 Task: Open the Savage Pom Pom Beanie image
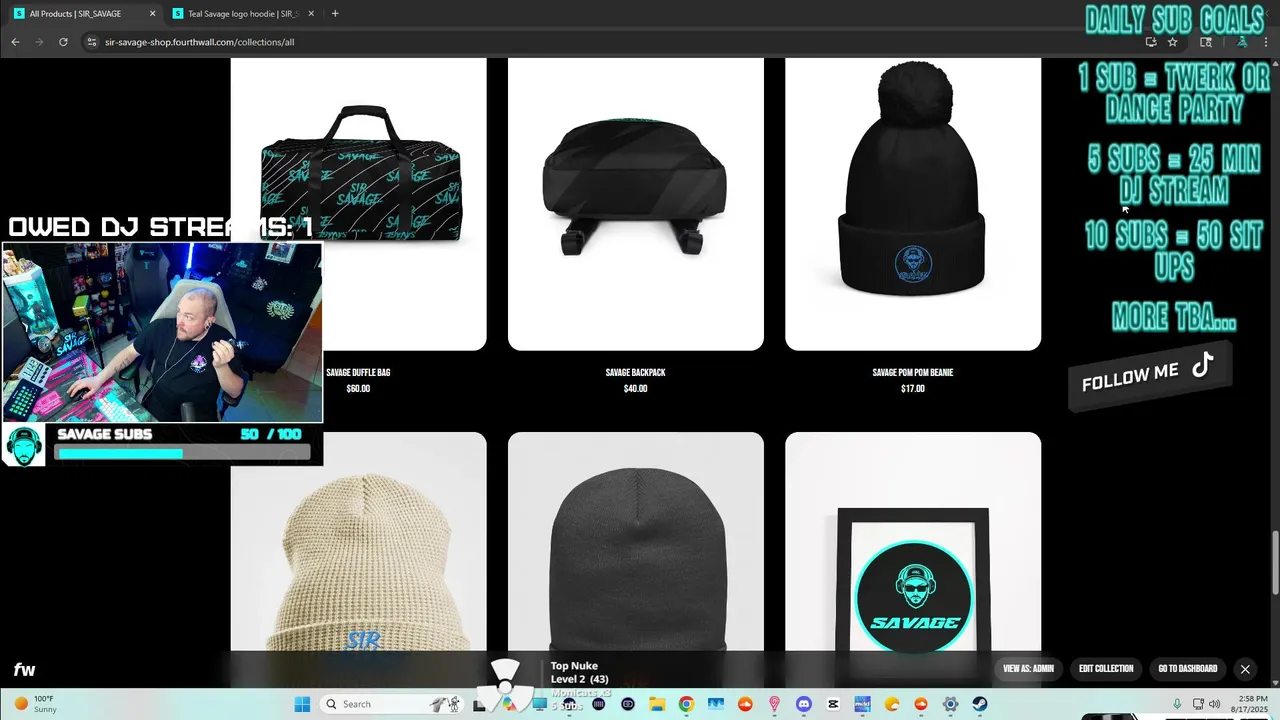(913, 204)
